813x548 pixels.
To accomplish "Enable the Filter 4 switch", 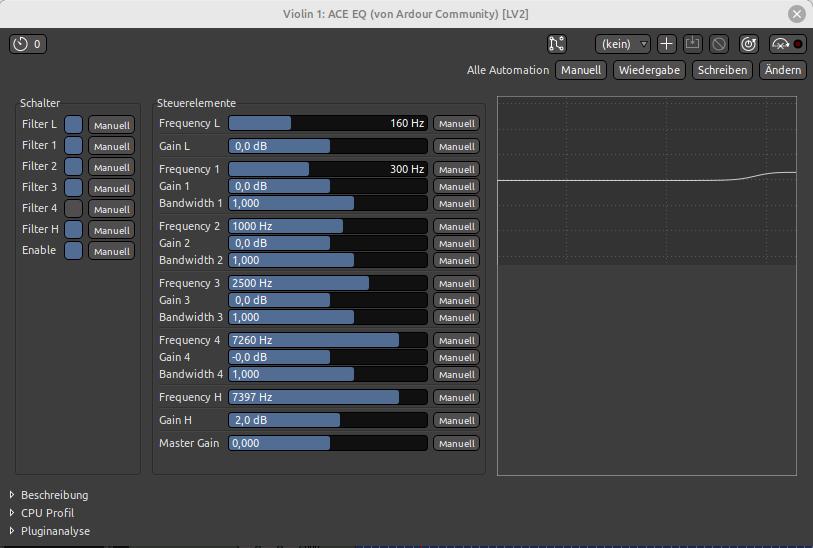I will (x=74, y=209).
